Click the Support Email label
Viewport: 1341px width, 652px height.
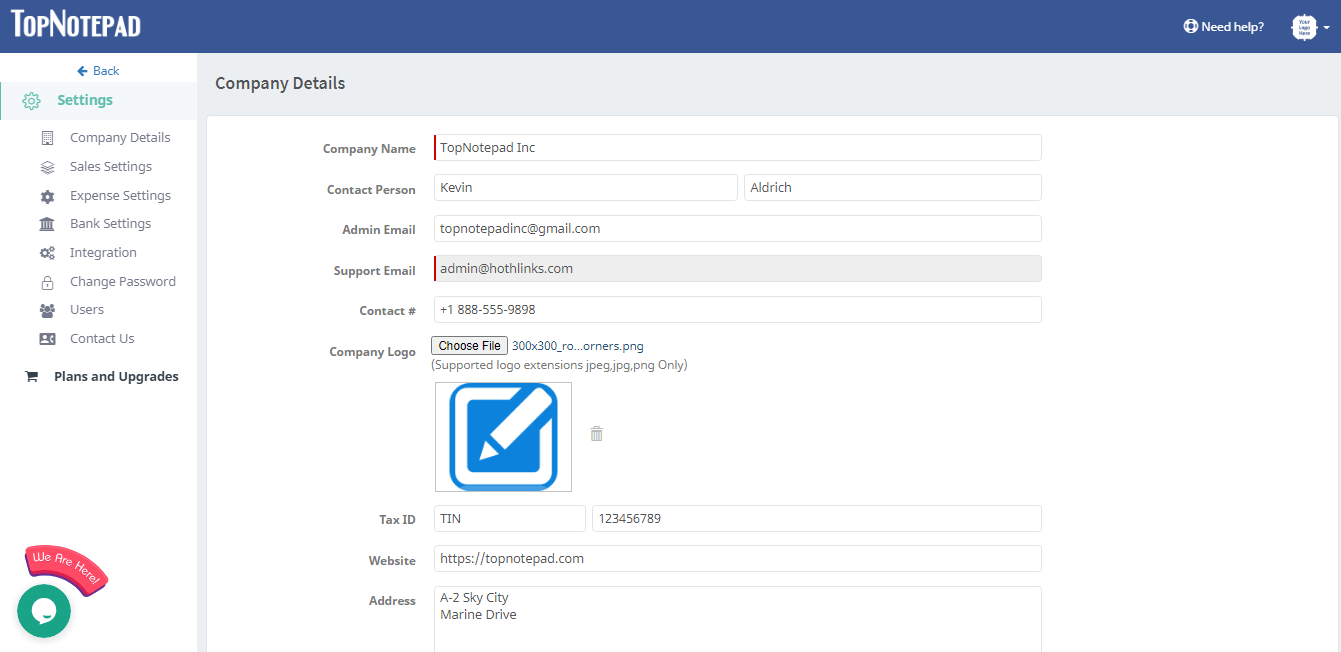(x=375, y=271)
